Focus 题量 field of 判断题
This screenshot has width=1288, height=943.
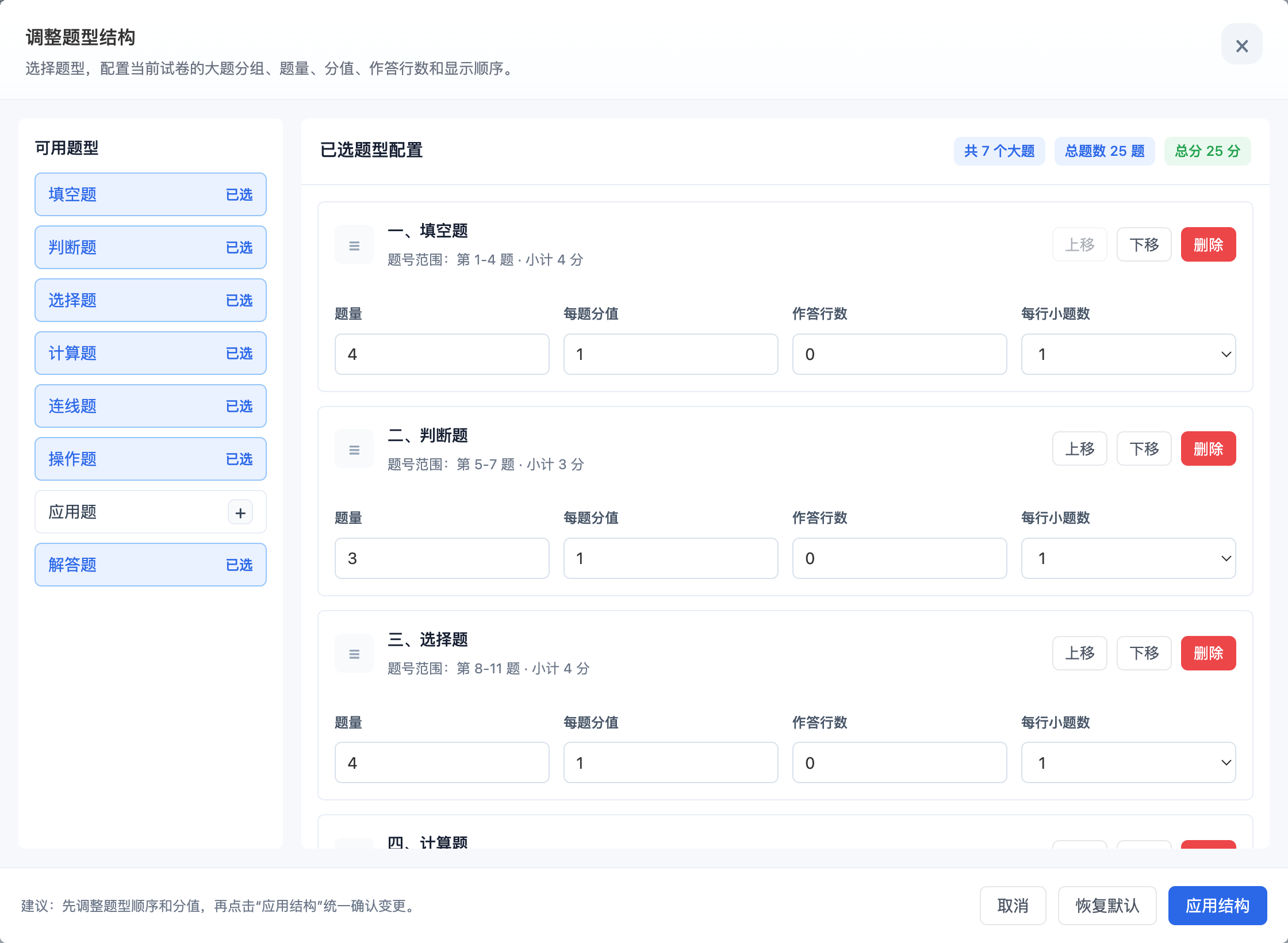coord(442,558)
